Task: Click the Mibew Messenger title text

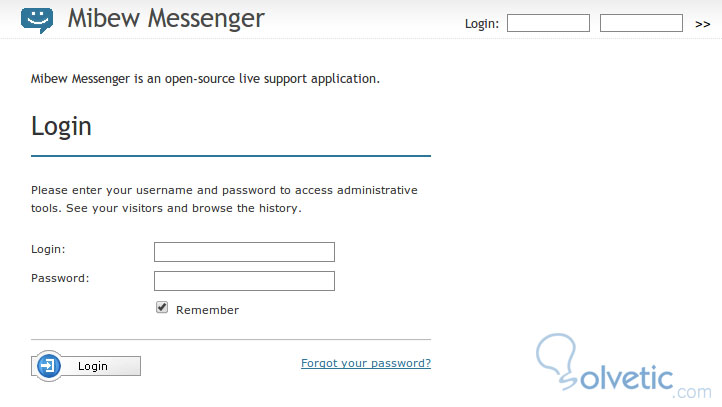Action: point(166,19)
